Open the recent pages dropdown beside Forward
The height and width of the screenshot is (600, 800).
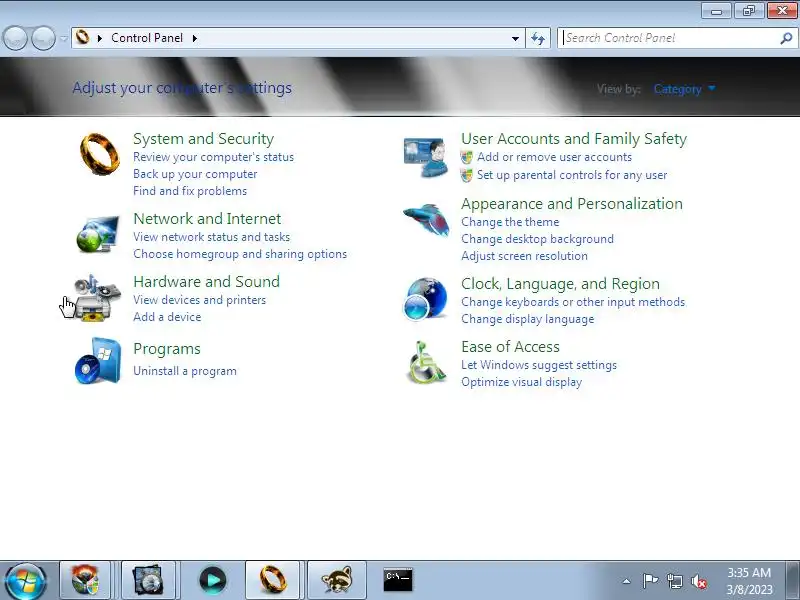tap(64, 38)
